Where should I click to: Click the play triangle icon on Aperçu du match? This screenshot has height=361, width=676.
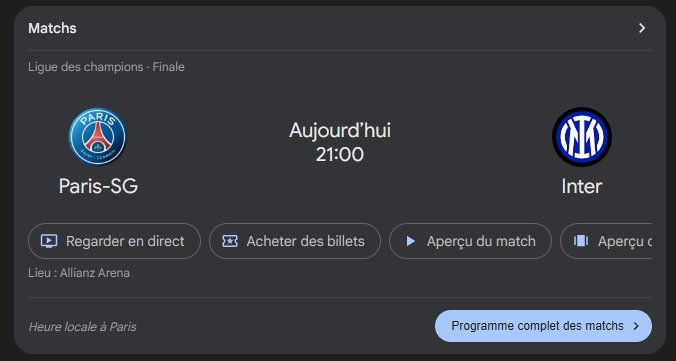pos(410,241)
